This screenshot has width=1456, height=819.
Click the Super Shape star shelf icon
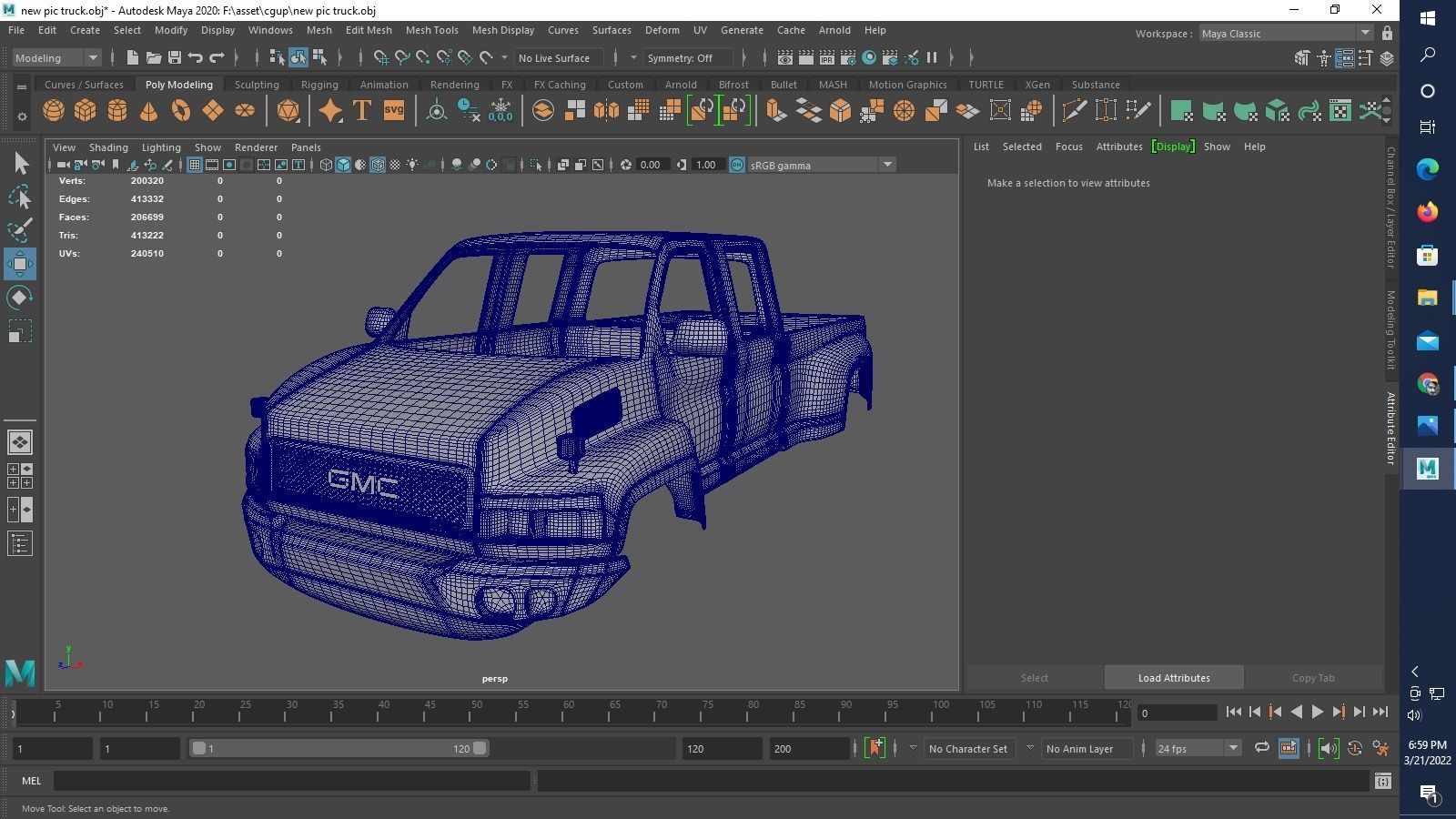point(329,111)
